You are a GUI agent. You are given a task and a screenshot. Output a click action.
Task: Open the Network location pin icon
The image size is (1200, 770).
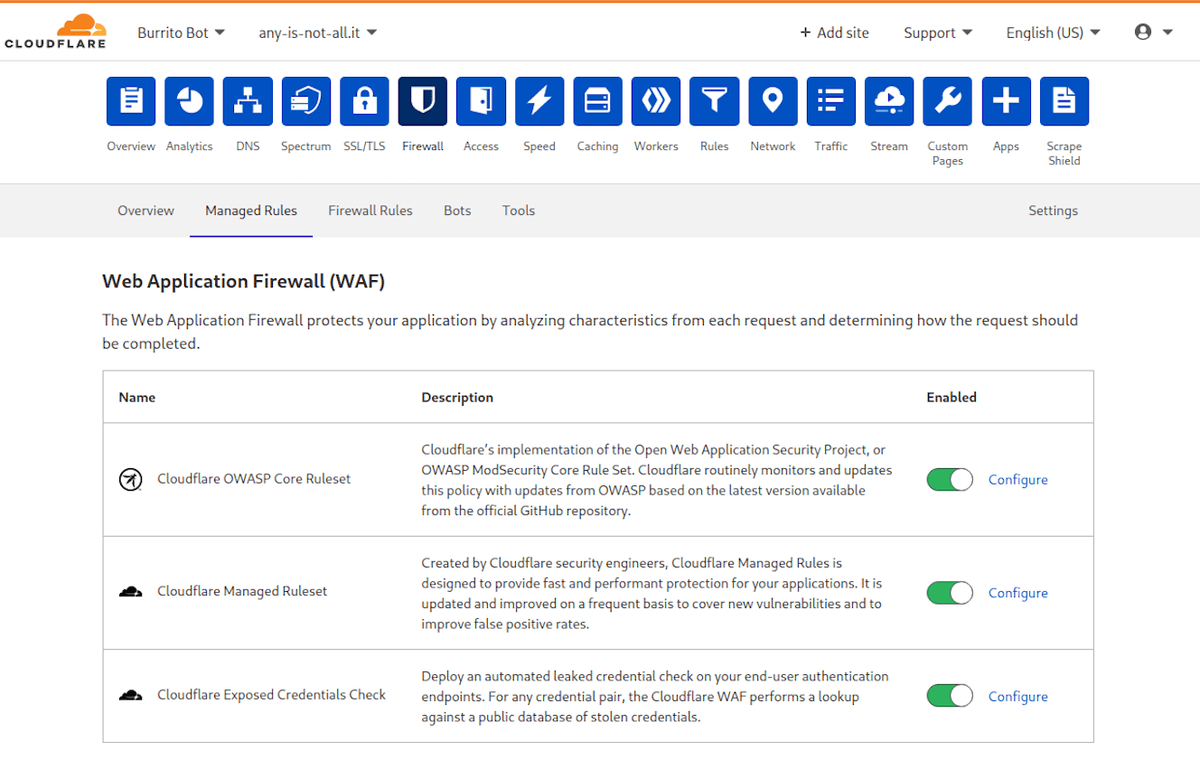coord(773,101)
